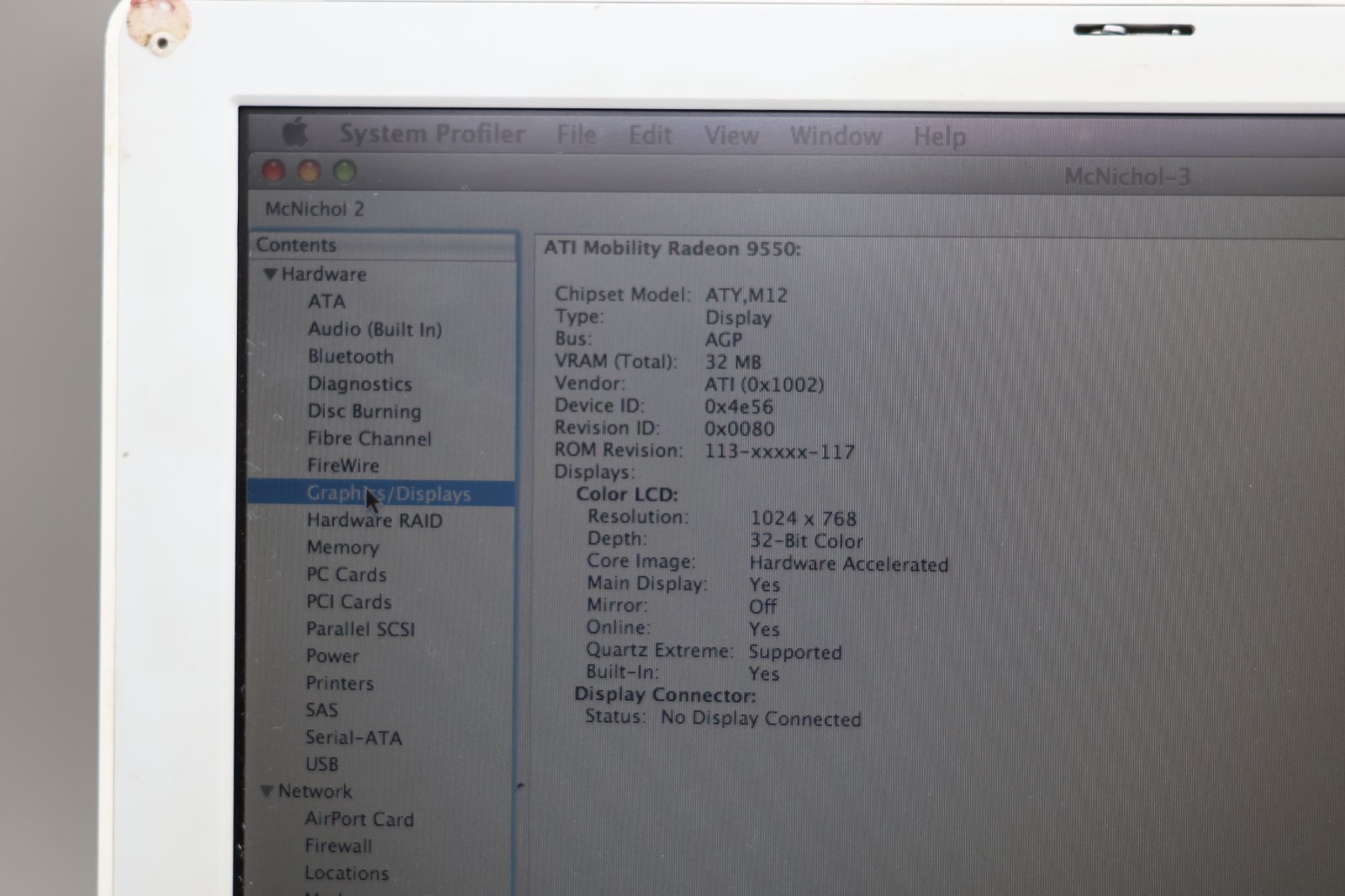Click the green zoom window button
The height and width of the screenshot is (896, 1345).
345,171
